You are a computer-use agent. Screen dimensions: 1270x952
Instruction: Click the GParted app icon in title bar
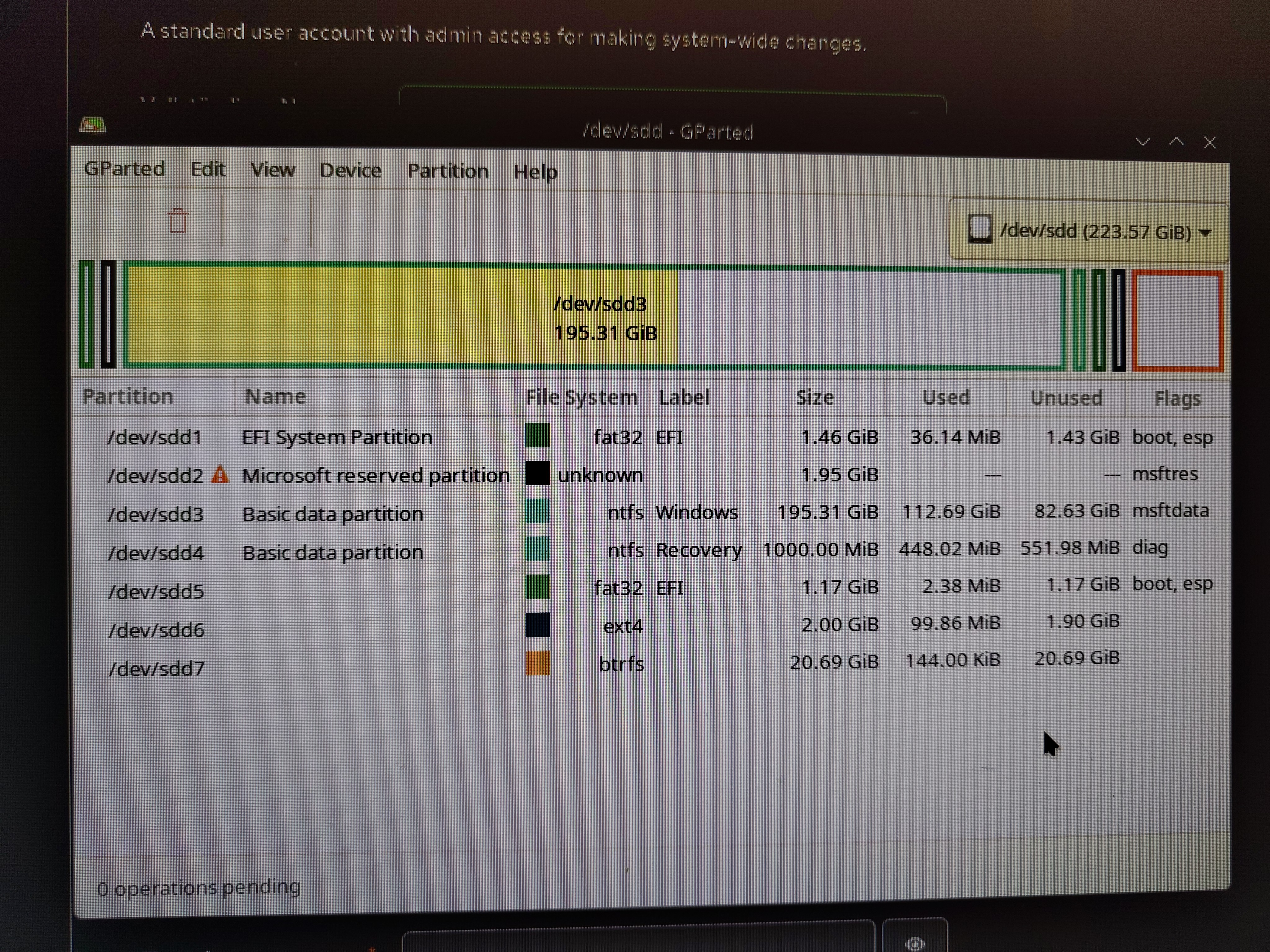click(x=92, y=125)
